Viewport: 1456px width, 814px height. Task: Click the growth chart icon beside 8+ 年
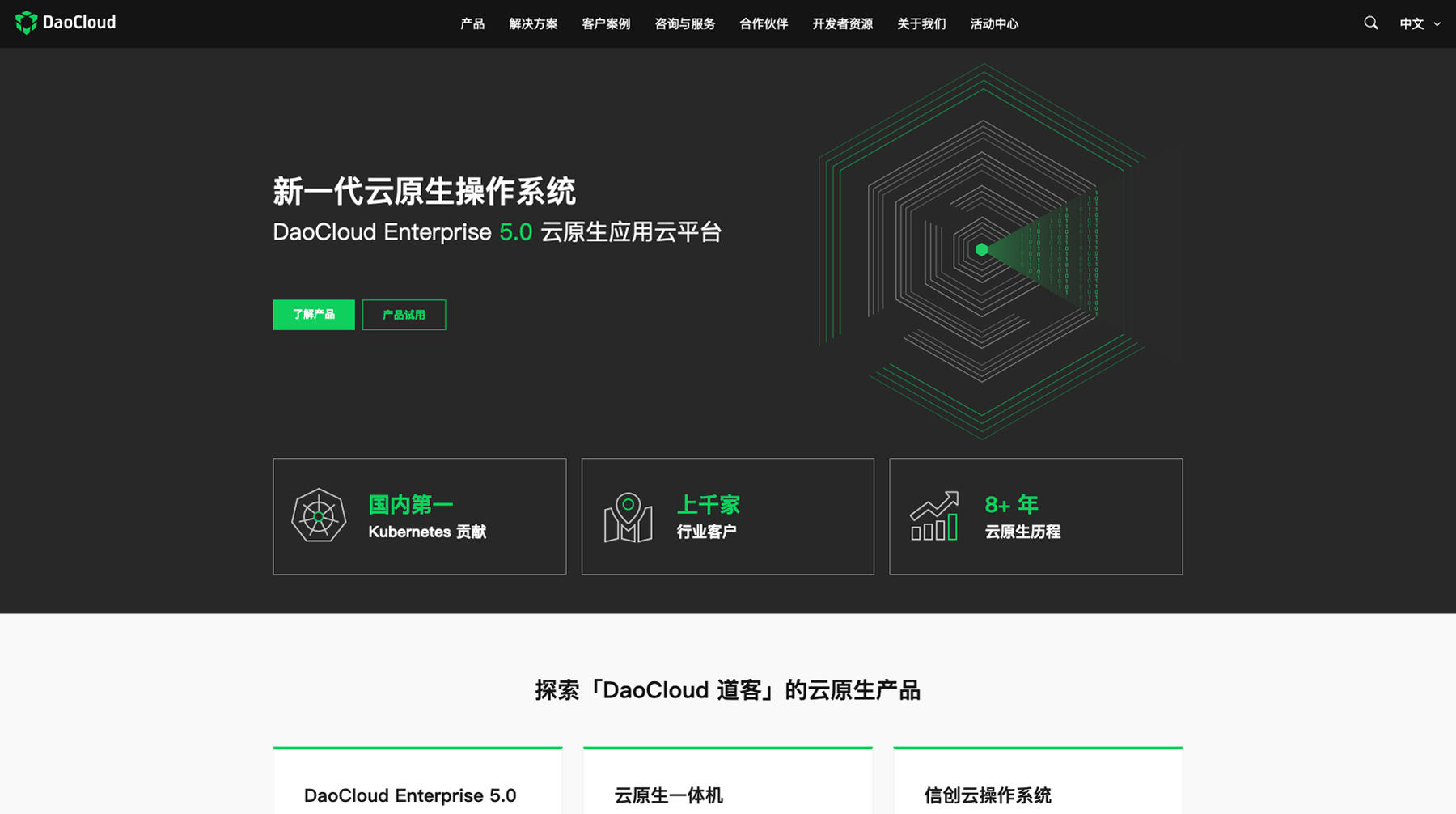click(x=934, y=515)
